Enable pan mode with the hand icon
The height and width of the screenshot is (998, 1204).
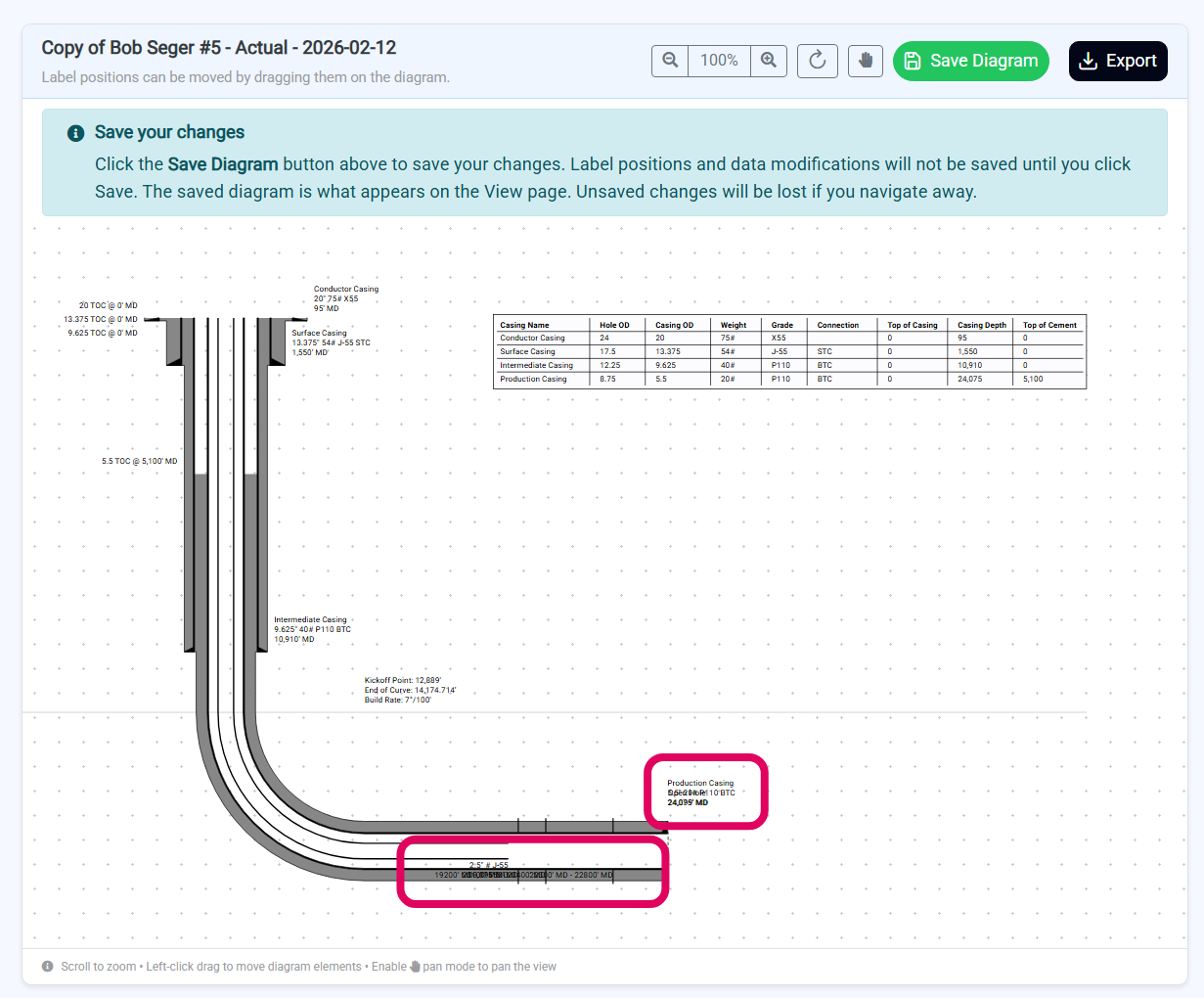(866, 61)
